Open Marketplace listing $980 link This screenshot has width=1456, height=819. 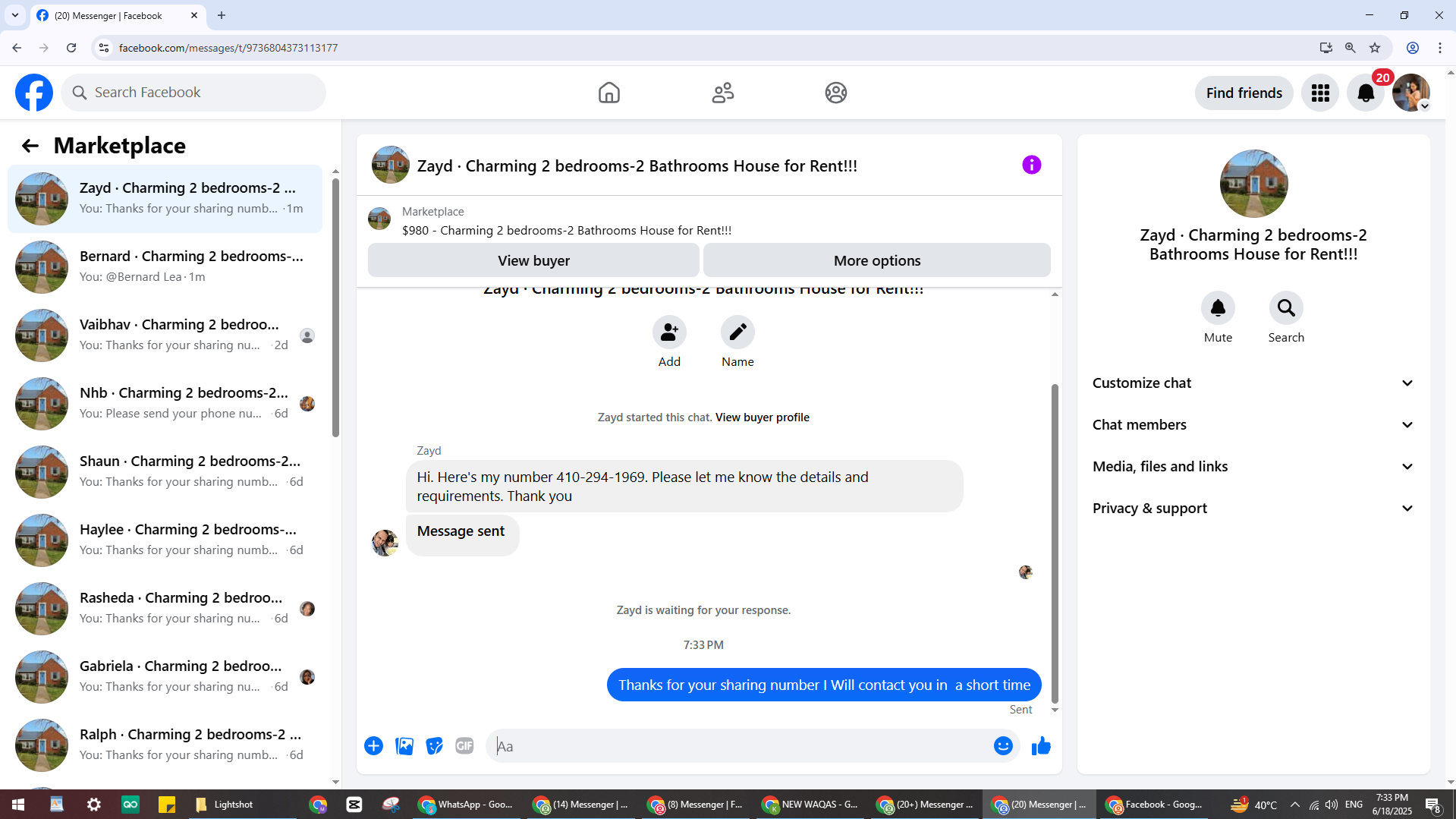pyautogui.click(x=567, y=231)
